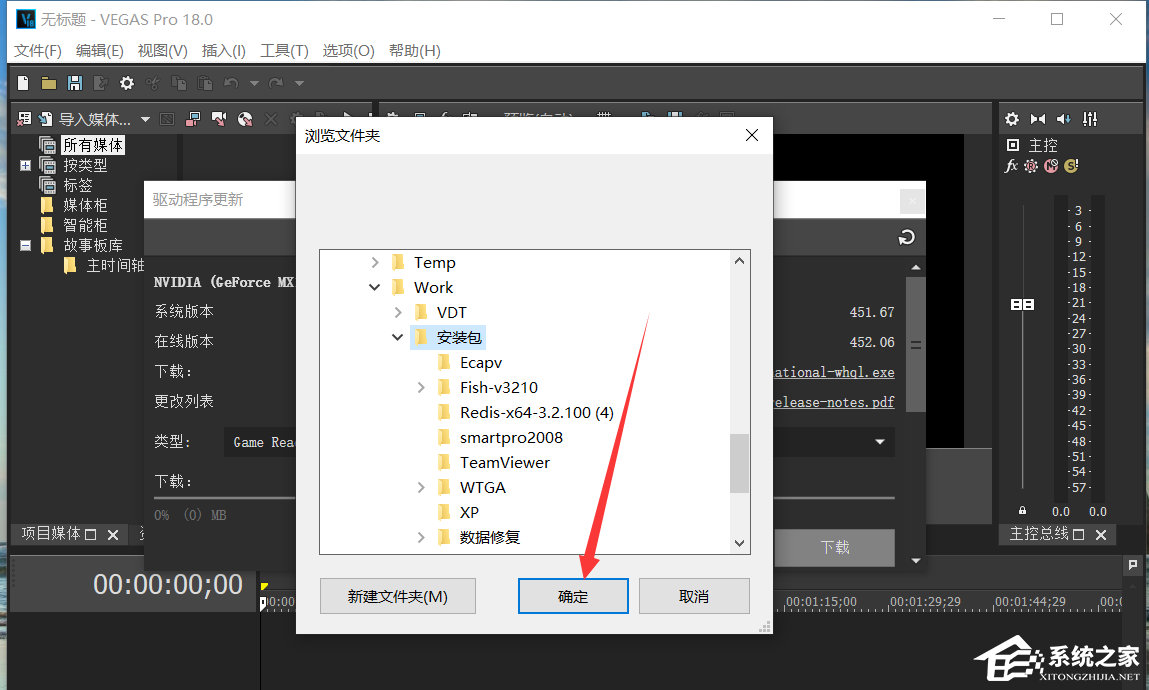Click the dim output speaker icon
1149x690 pixels.
(1062, 118)
